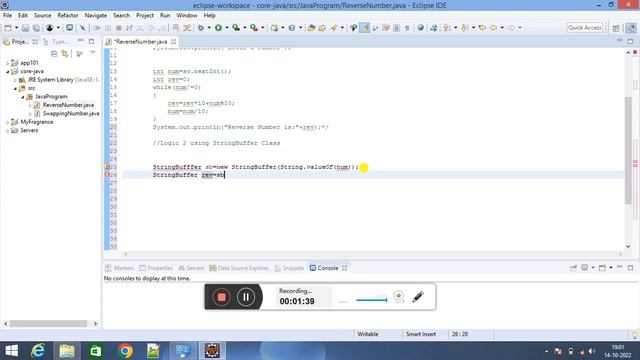Toggle Show Whitespace Characters pilcrow icon
Viewport: 640px width, 360px height.
point(407,28)
